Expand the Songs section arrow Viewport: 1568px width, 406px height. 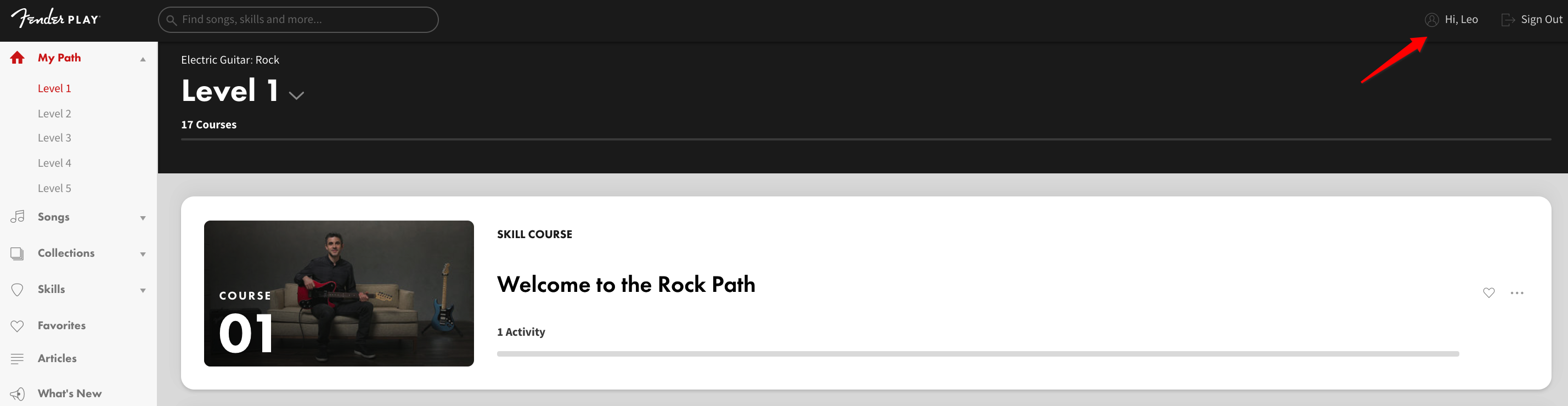[143, 218]
